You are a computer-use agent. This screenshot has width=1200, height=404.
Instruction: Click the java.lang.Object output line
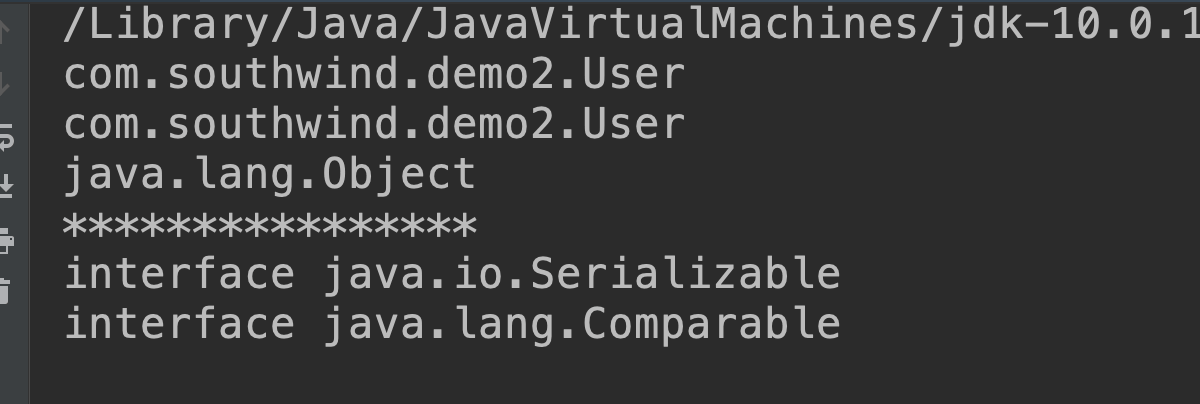click(270, 174)
